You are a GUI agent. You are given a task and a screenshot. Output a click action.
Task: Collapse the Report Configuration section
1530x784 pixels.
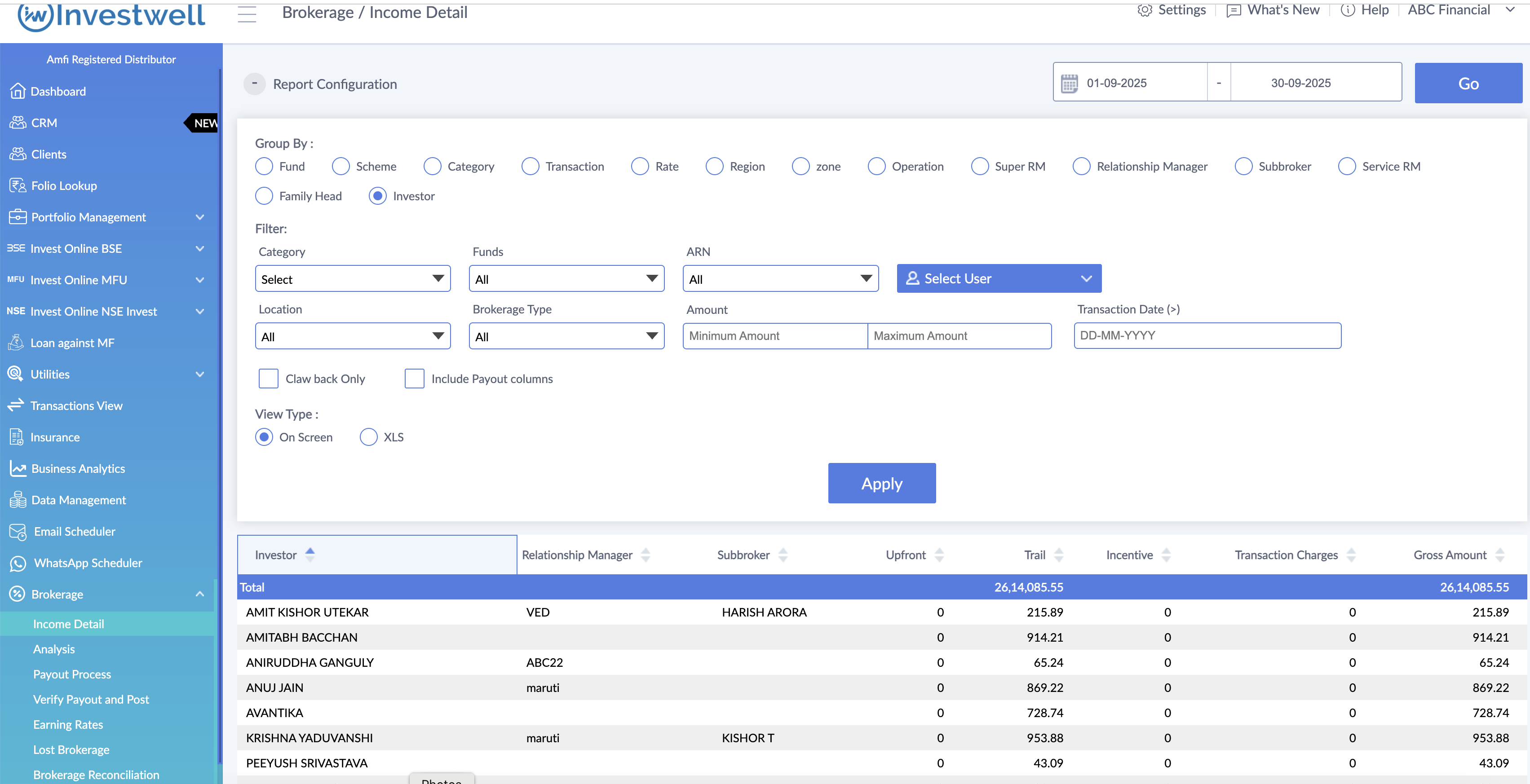click(254, 84)
